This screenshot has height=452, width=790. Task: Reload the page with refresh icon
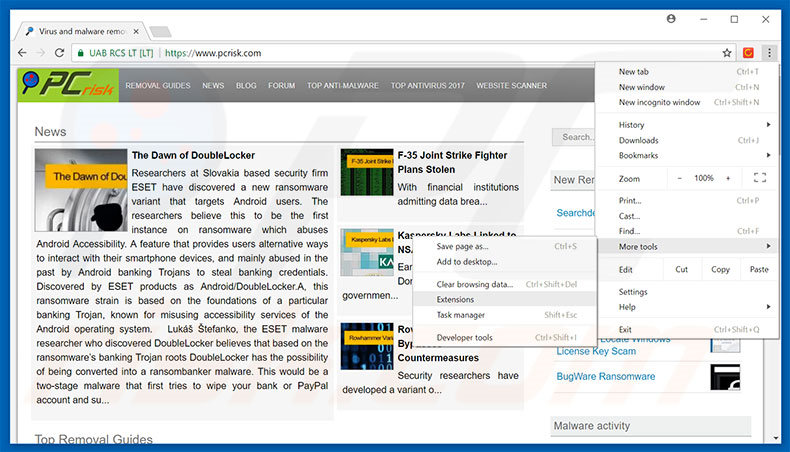tap(59, 53)
